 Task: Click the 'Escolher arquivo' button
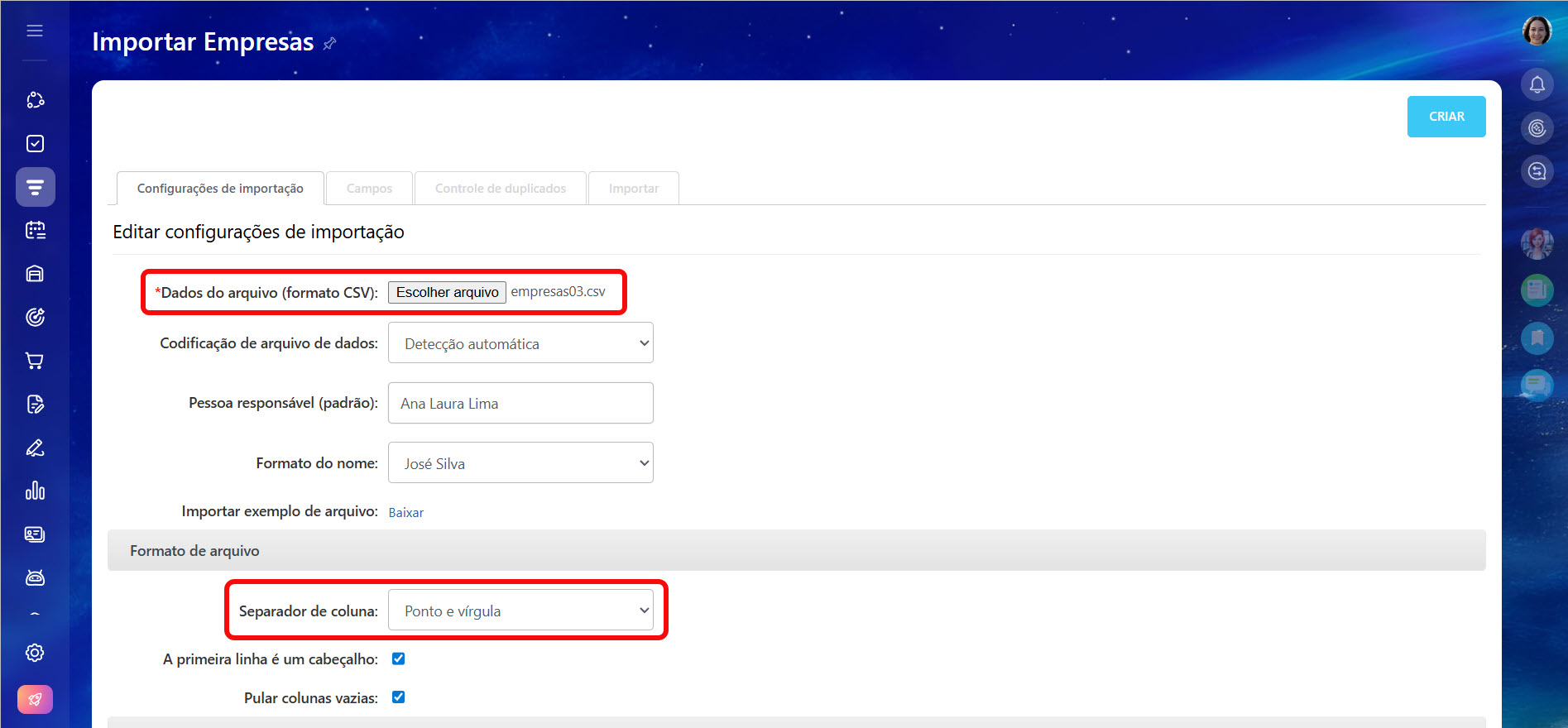tap(447, 292)
